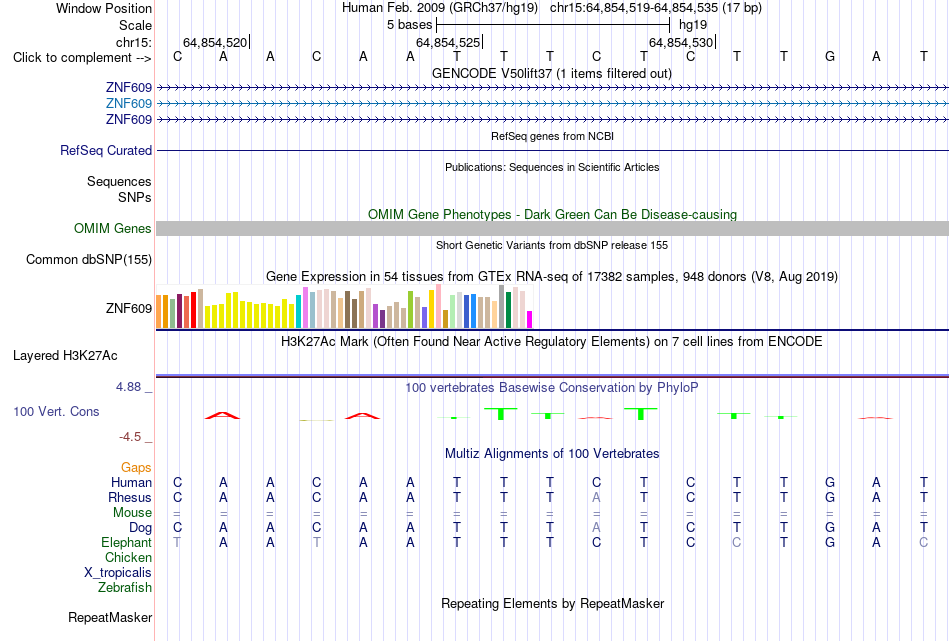Select the Zebrafish species label
This screenshot has height=641, width=950.
pos(125,587)
